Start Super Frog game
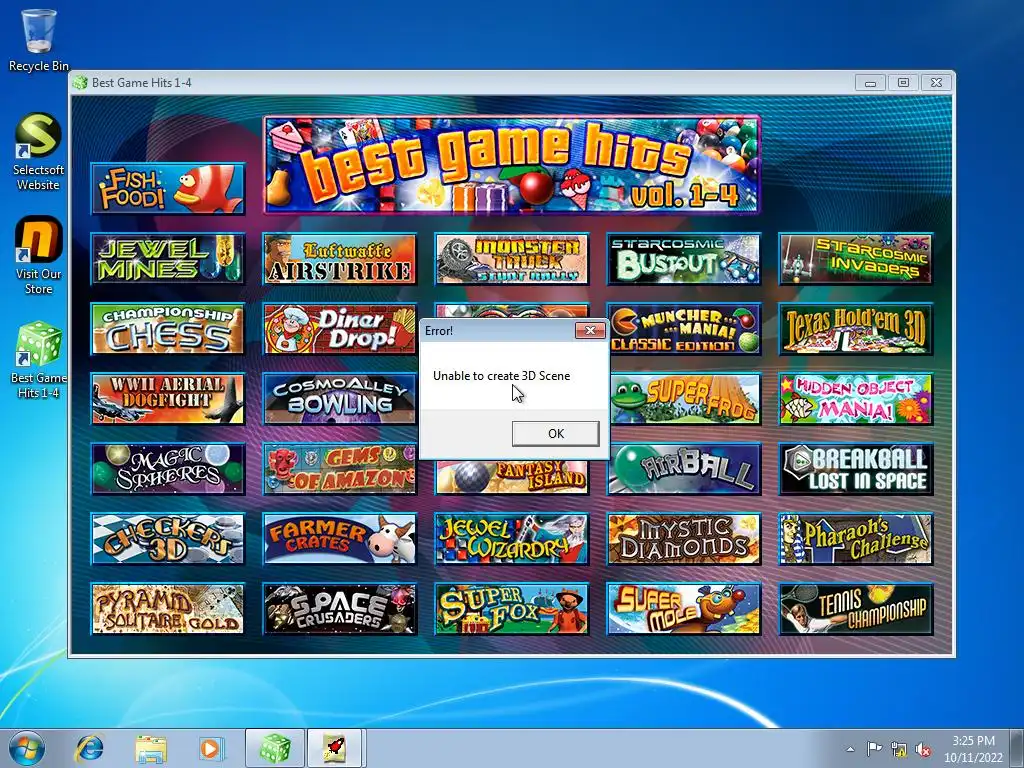The width and height of the screenshot is (1024, 768). pos(686,399)
